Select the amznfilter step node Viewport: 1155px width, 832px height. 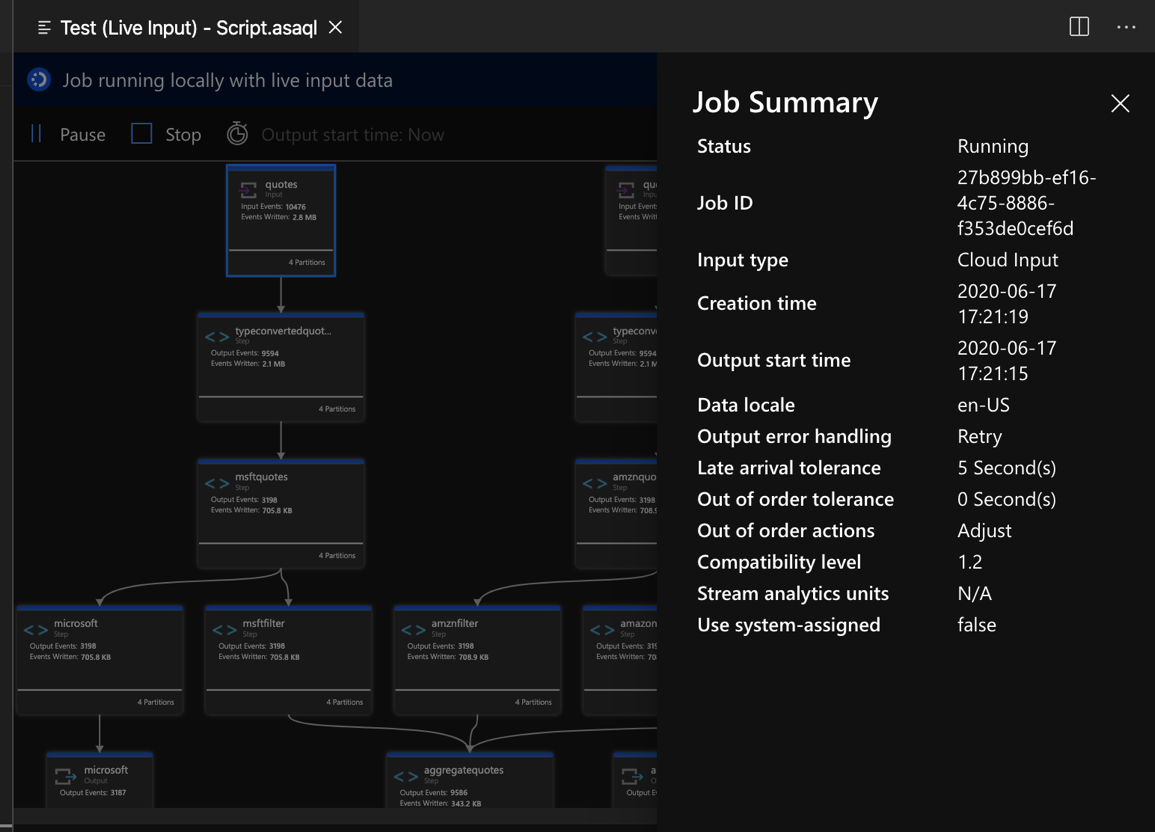(x=477, y=660)
